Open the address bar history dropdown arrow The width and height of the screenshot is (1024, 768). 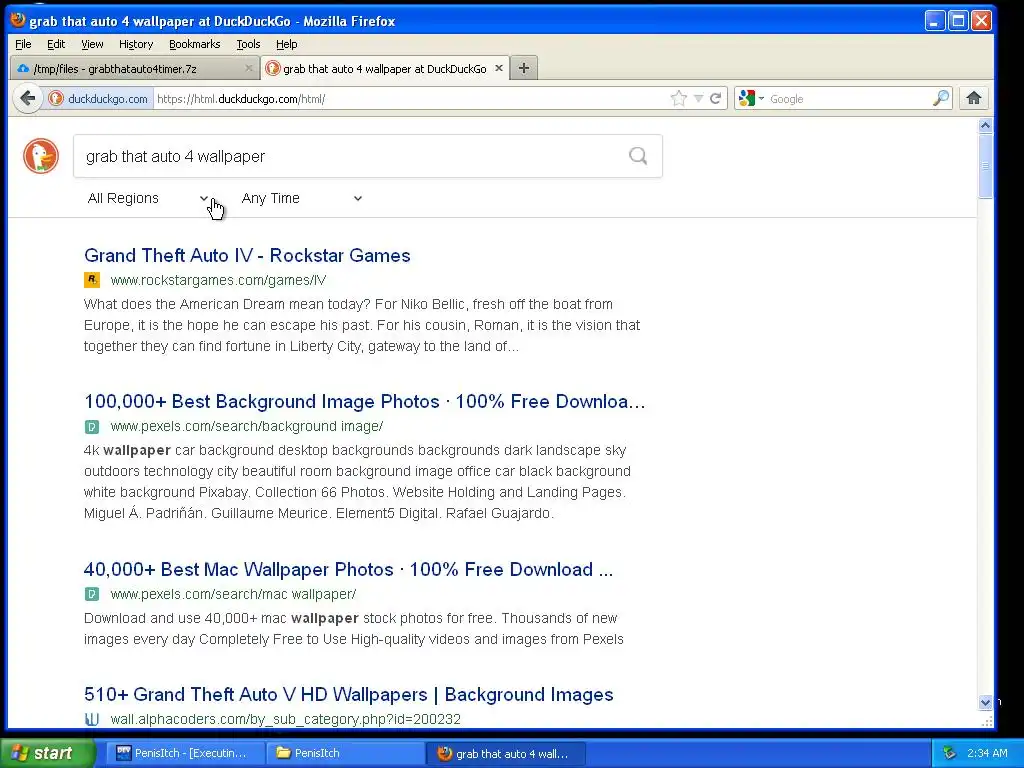coord(698,99)
